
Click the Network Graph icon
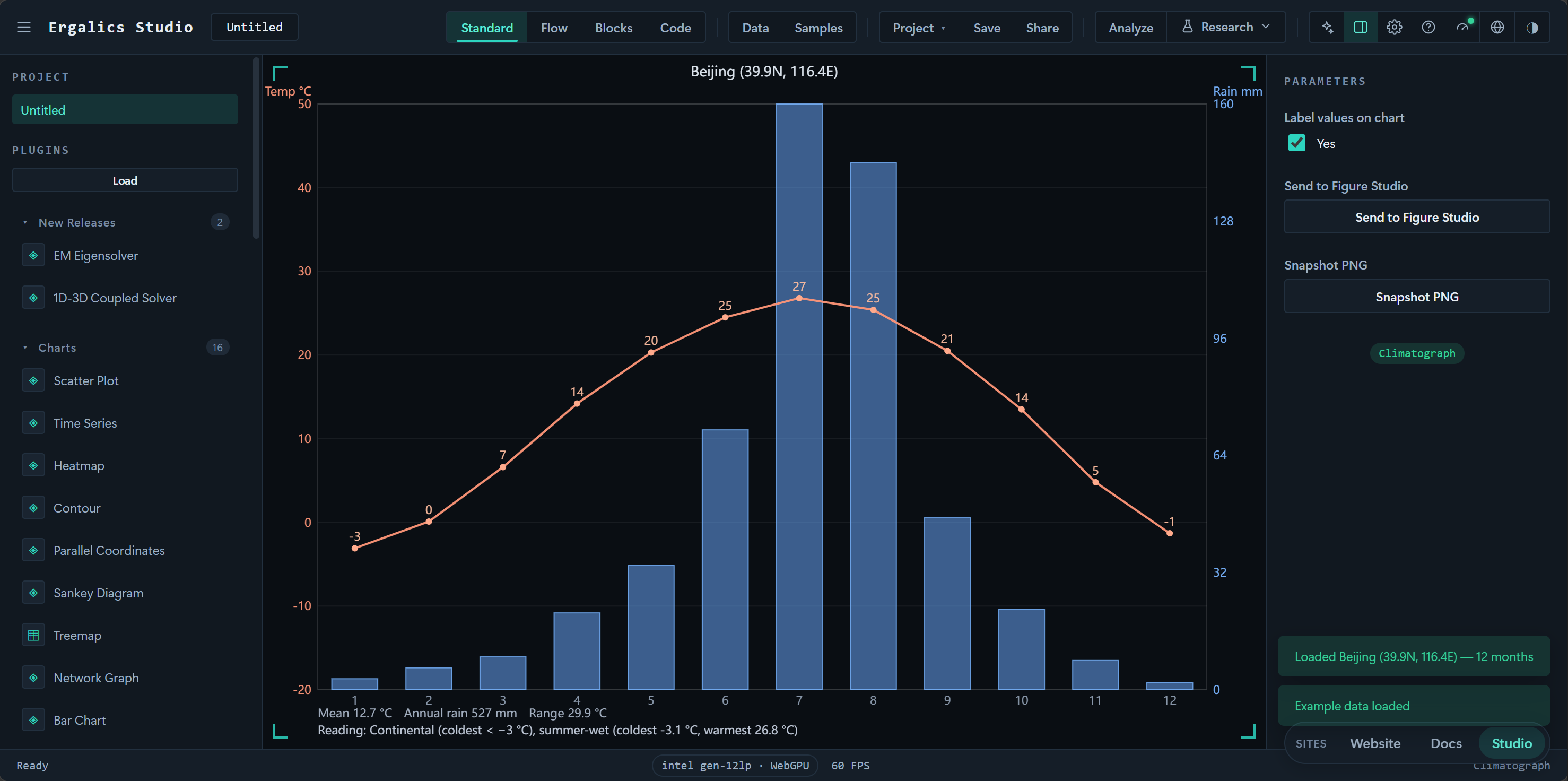coord(33,678)
